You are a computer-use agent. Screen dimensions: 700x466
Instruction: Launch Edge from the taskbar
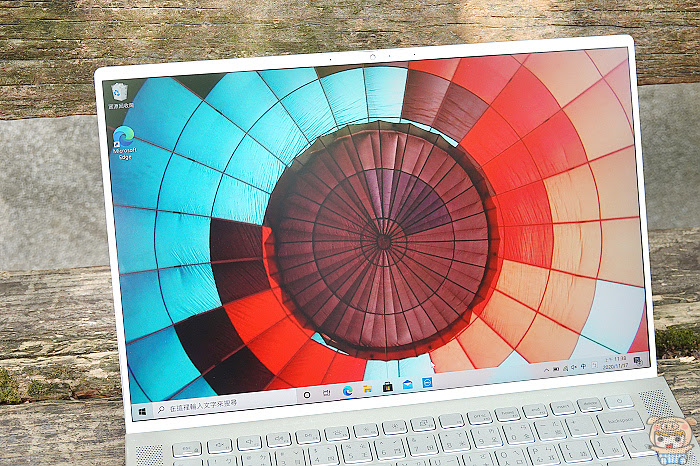tap(347, 391)
